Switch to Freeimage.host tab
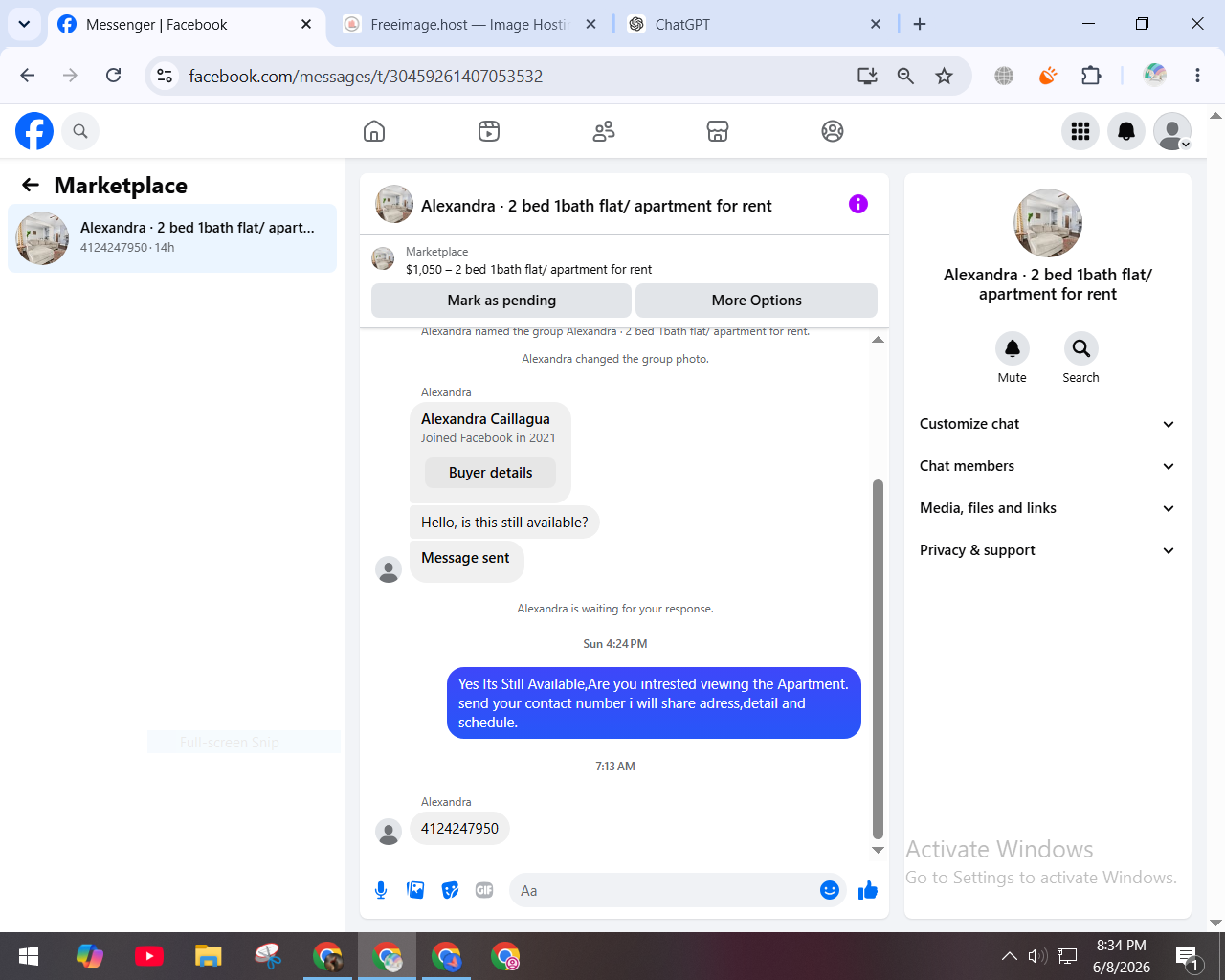 [x=469, y=24]
